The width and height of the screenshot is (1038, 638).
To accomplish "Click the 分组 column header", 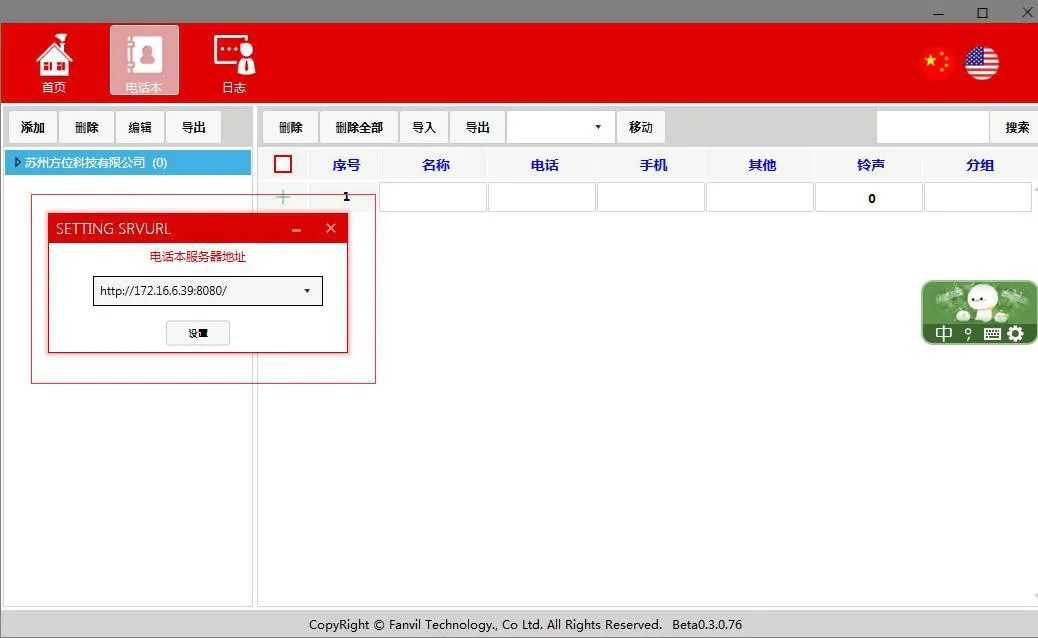I will pos(978,164).
